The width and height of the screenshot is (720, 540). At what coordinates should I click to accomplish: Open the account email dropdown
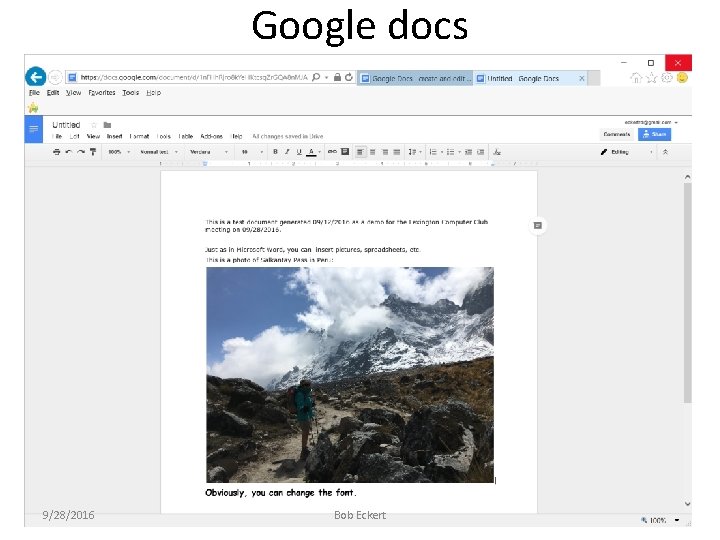(x=651, y=123)
